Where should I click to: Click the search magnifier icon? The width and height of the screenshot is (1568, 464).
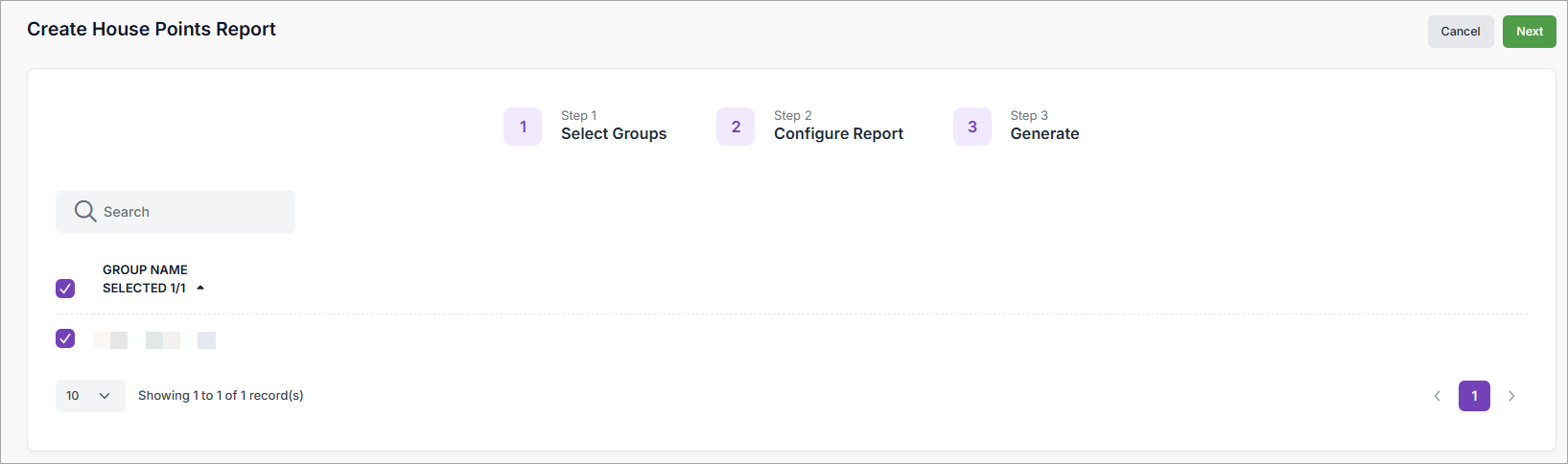[85, 212]
